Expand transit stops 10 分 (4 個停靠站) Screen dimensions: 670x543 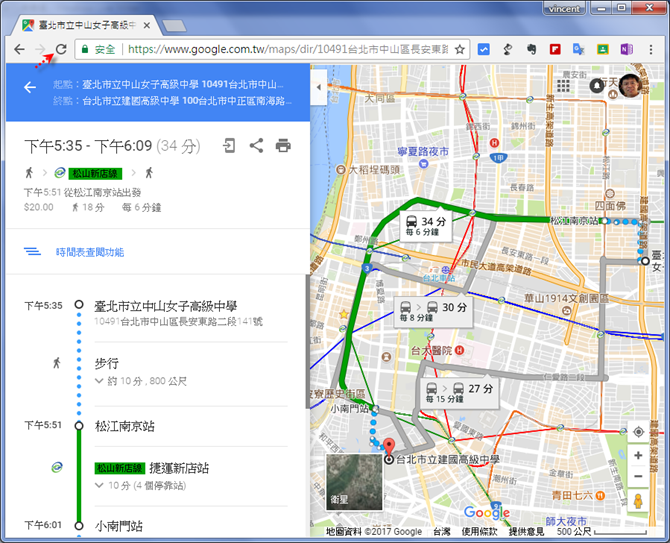pos(141,485)
